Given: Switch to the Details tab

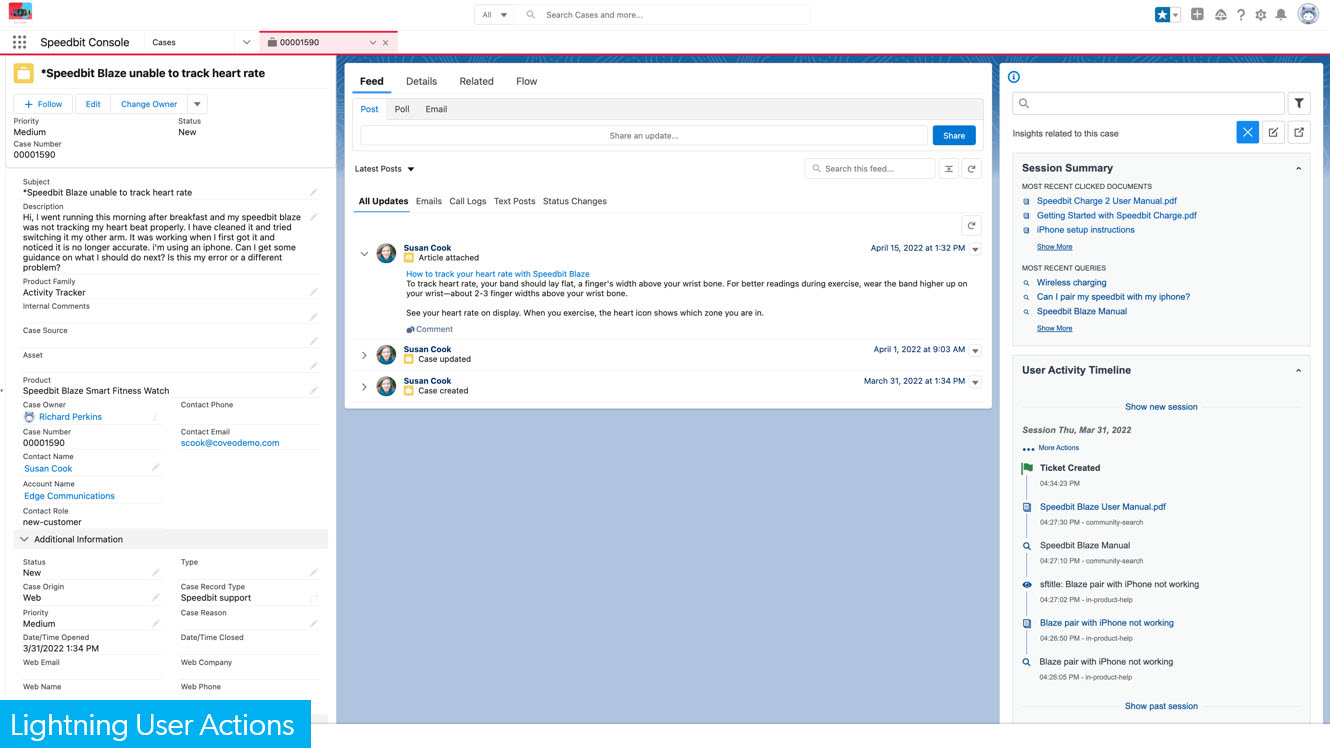Looking at the screenshot, I should pyautogui.click(x=421, y=81).
